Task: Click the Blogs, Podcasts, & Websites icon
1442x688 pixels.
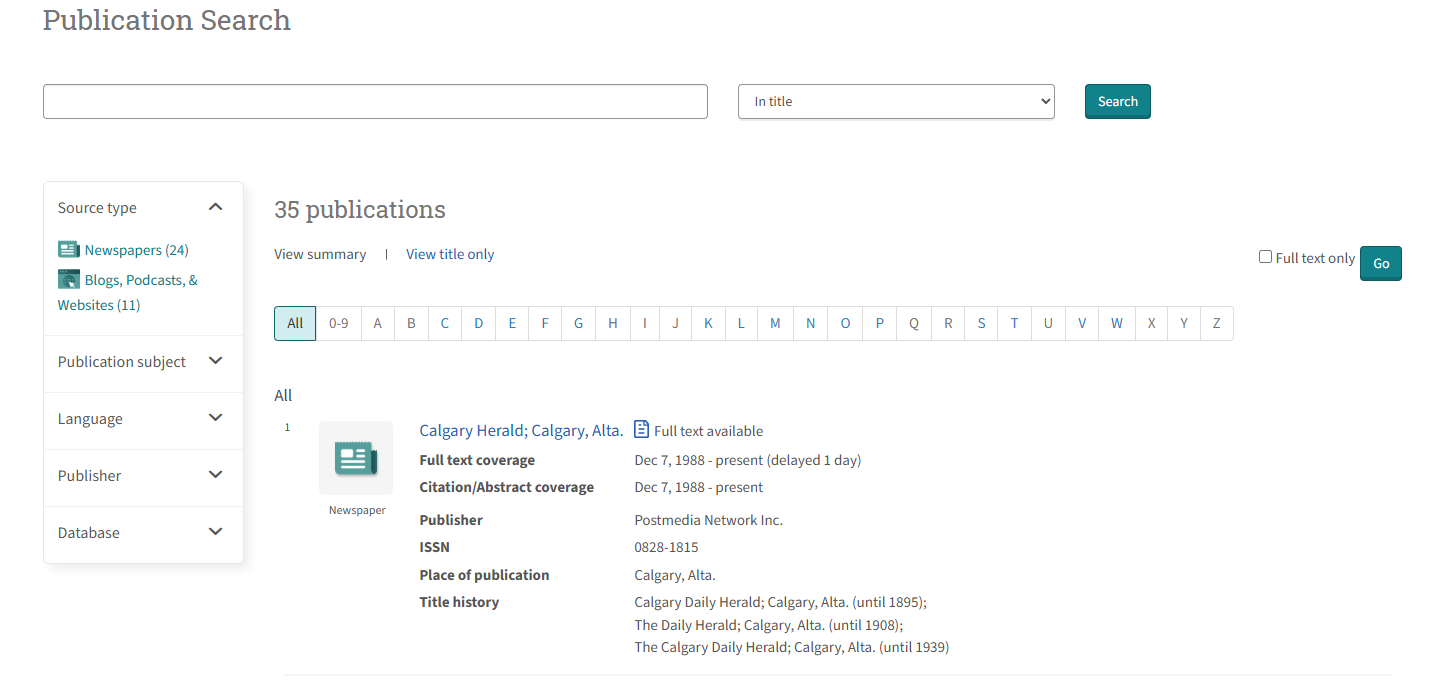Action: [x=68, y=279]
